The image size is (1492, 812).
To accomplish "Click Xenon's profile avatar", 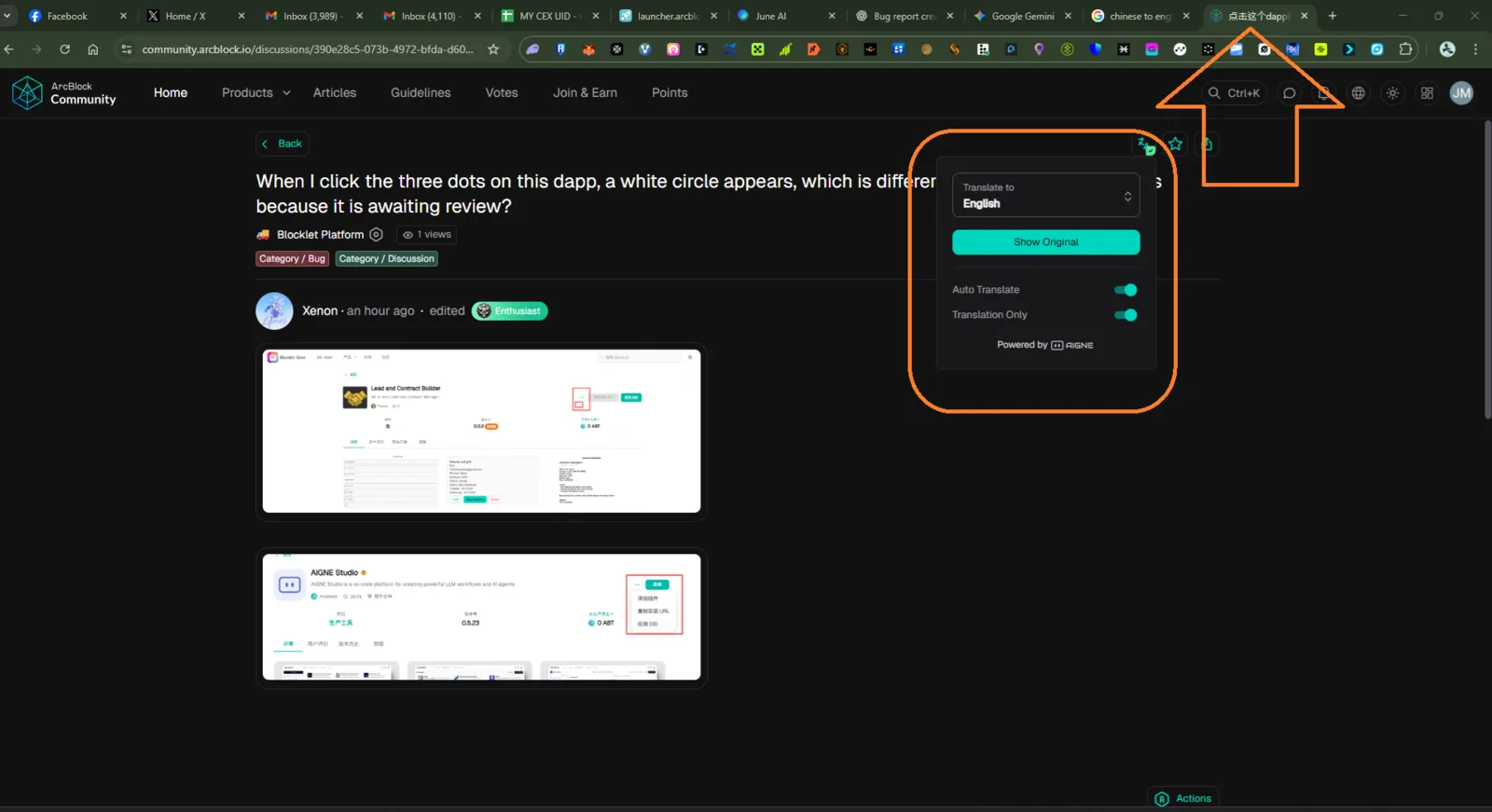I will [274, 311].
